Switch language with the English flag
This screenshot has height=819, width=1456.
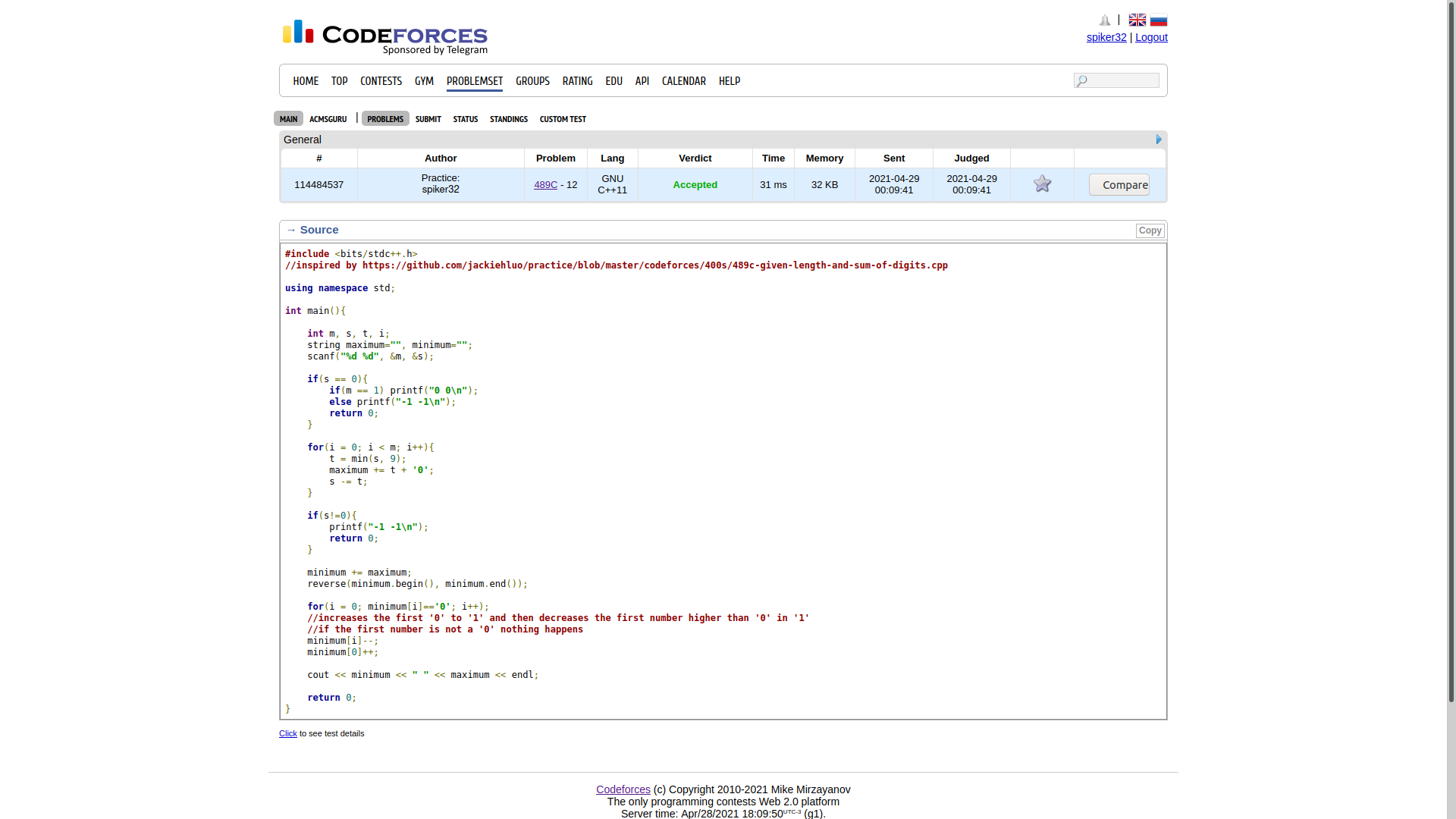coord(1137,20)
